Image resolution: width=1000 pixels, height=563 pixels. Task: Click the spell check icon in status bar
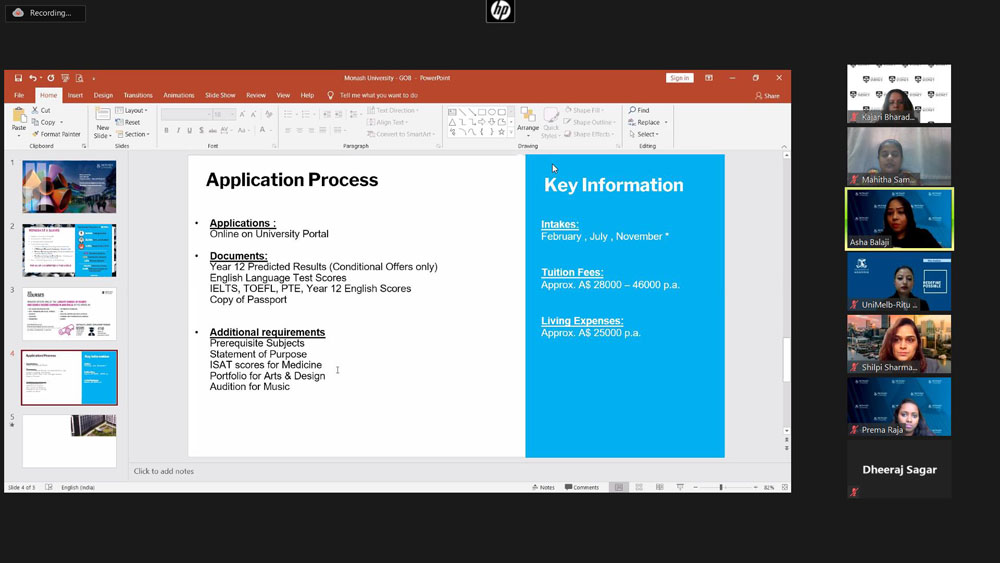48,487
